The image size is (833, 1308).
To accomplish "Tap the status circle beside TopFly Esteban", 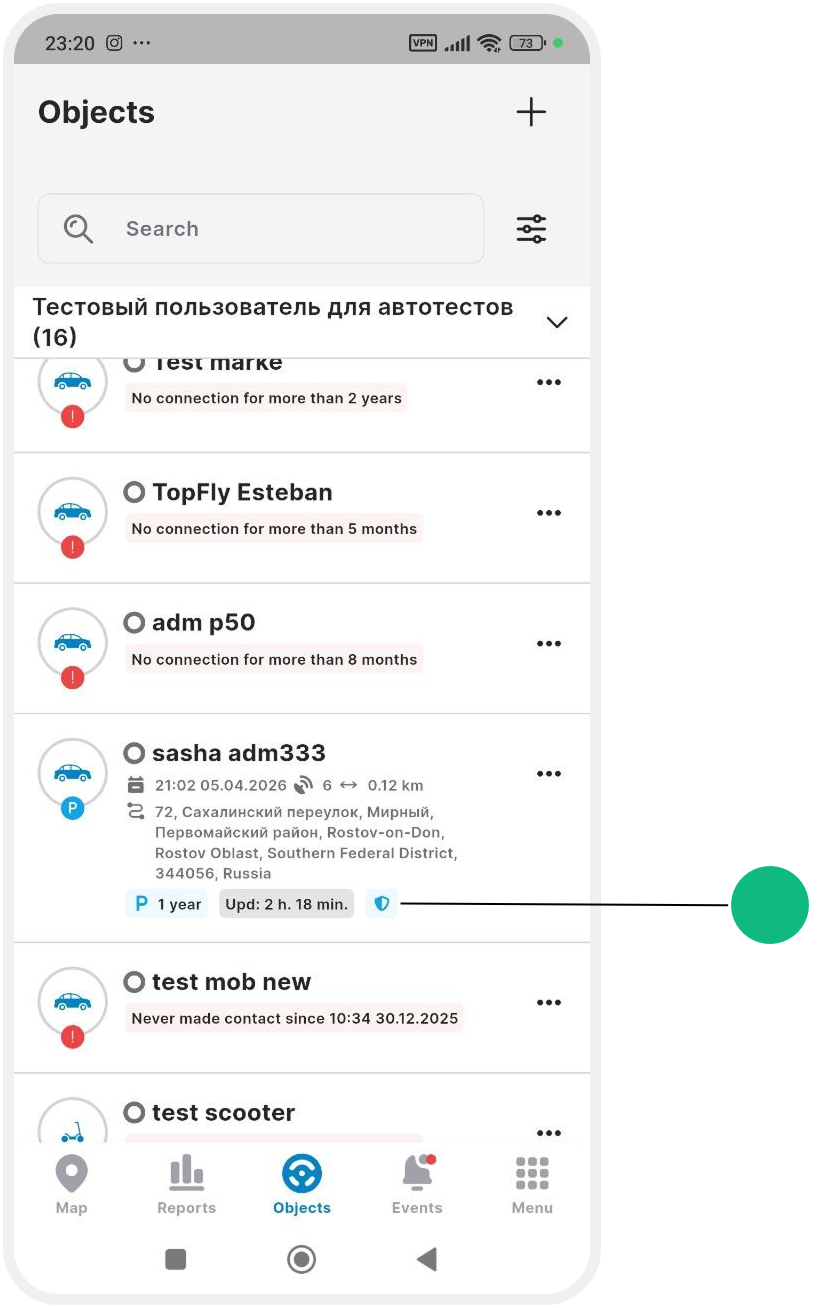I will pos(134,492).
